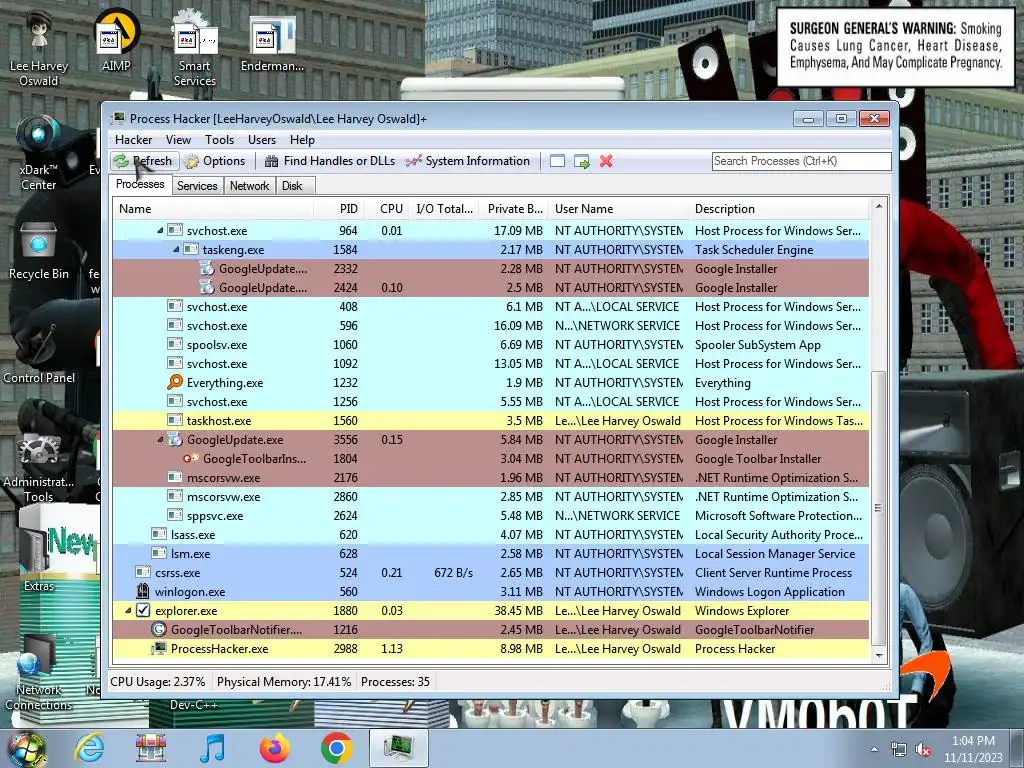Sort by I/O Total column header
The width and height of the screenshot is (1024, 768).
click(x=444, y=209)
